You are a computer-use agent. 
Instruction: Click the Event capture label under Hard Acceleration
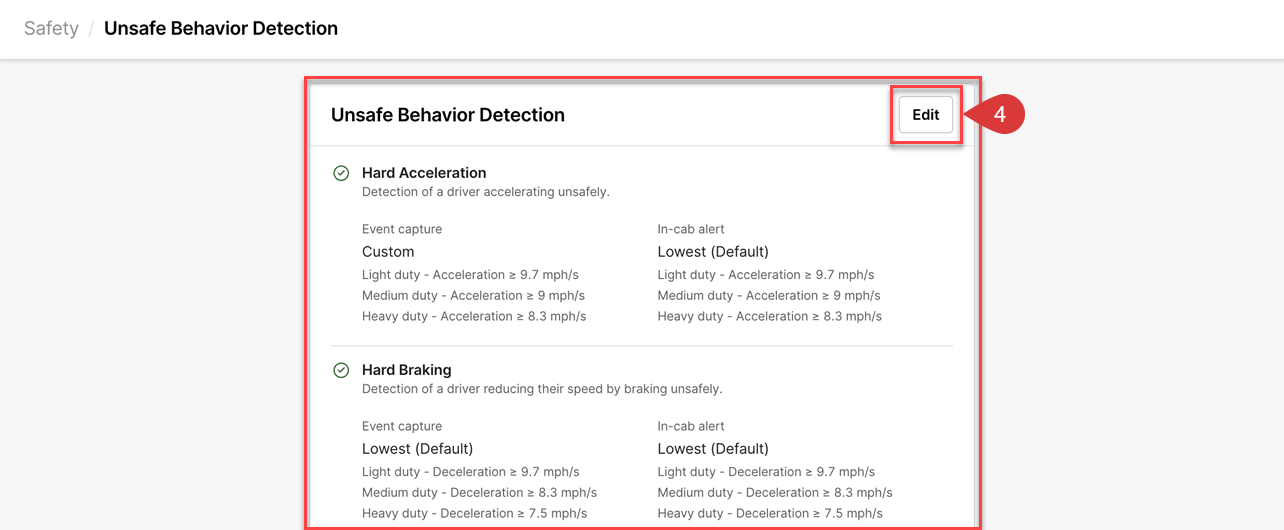pos(402,229)
